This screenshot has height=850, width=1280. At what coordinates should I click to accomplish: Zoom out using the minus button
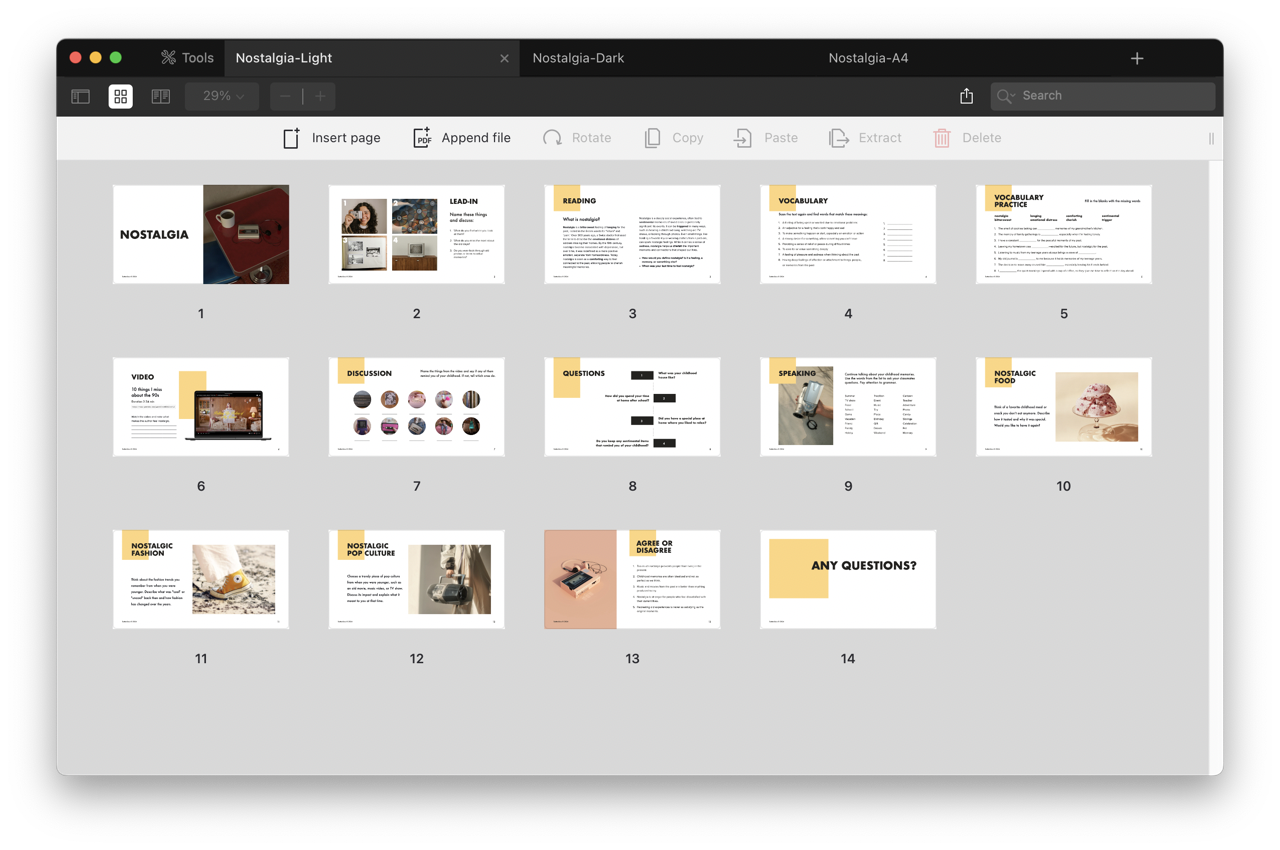pyautogui.click(x=286, y=96)
